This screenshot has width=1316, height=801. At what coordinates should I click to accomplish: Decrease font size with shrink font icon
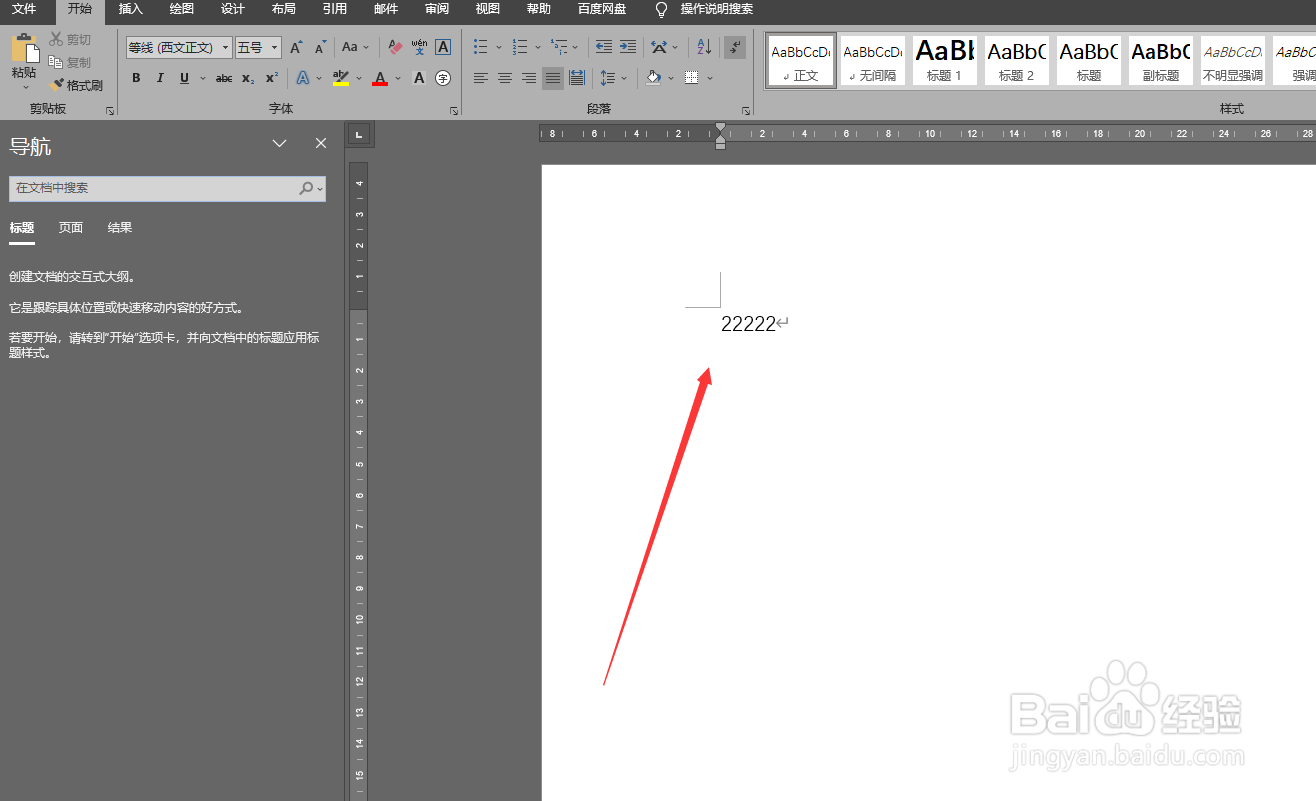(x=320, y=47)
